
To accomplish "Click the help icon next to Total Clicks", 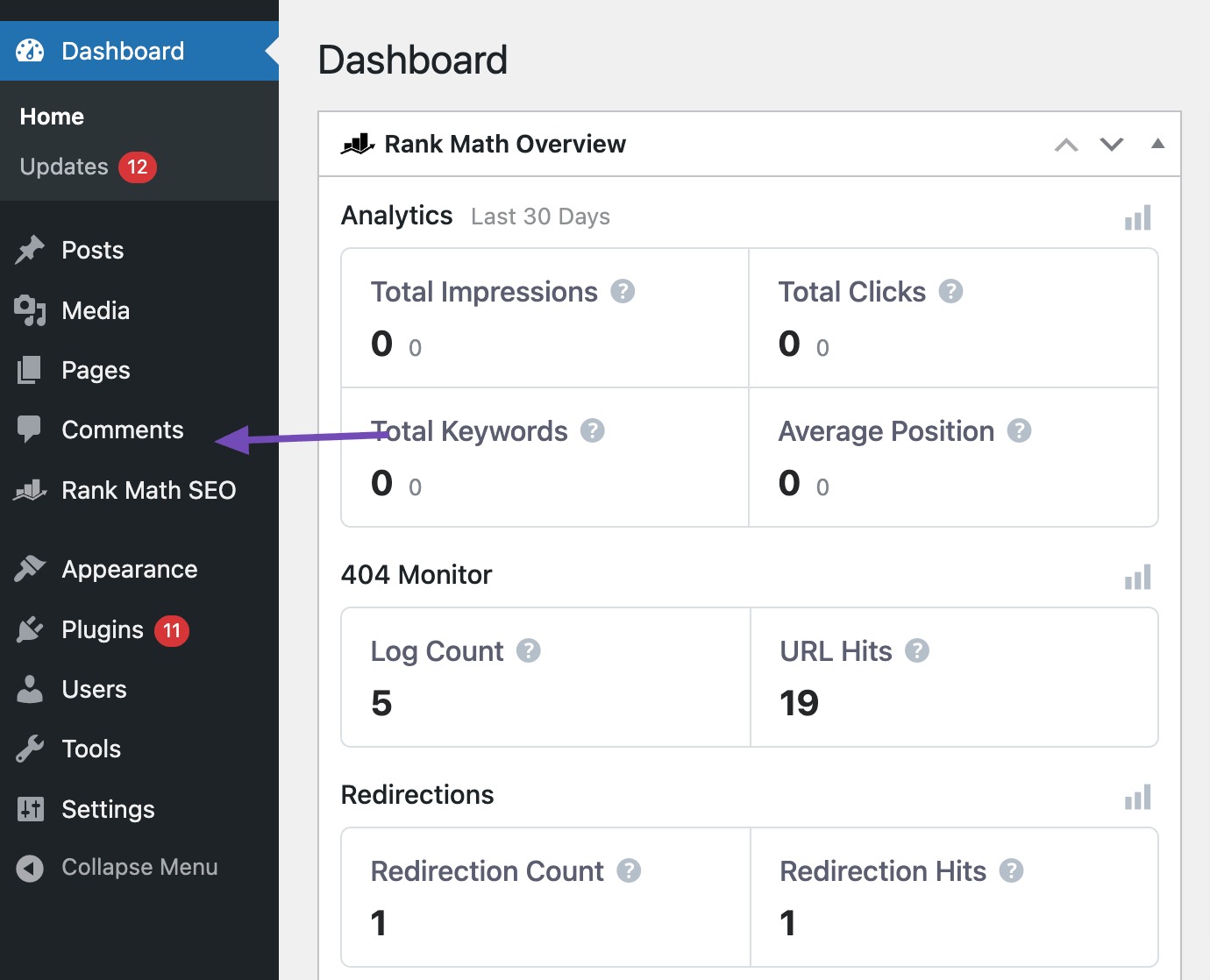I will 950,291.
